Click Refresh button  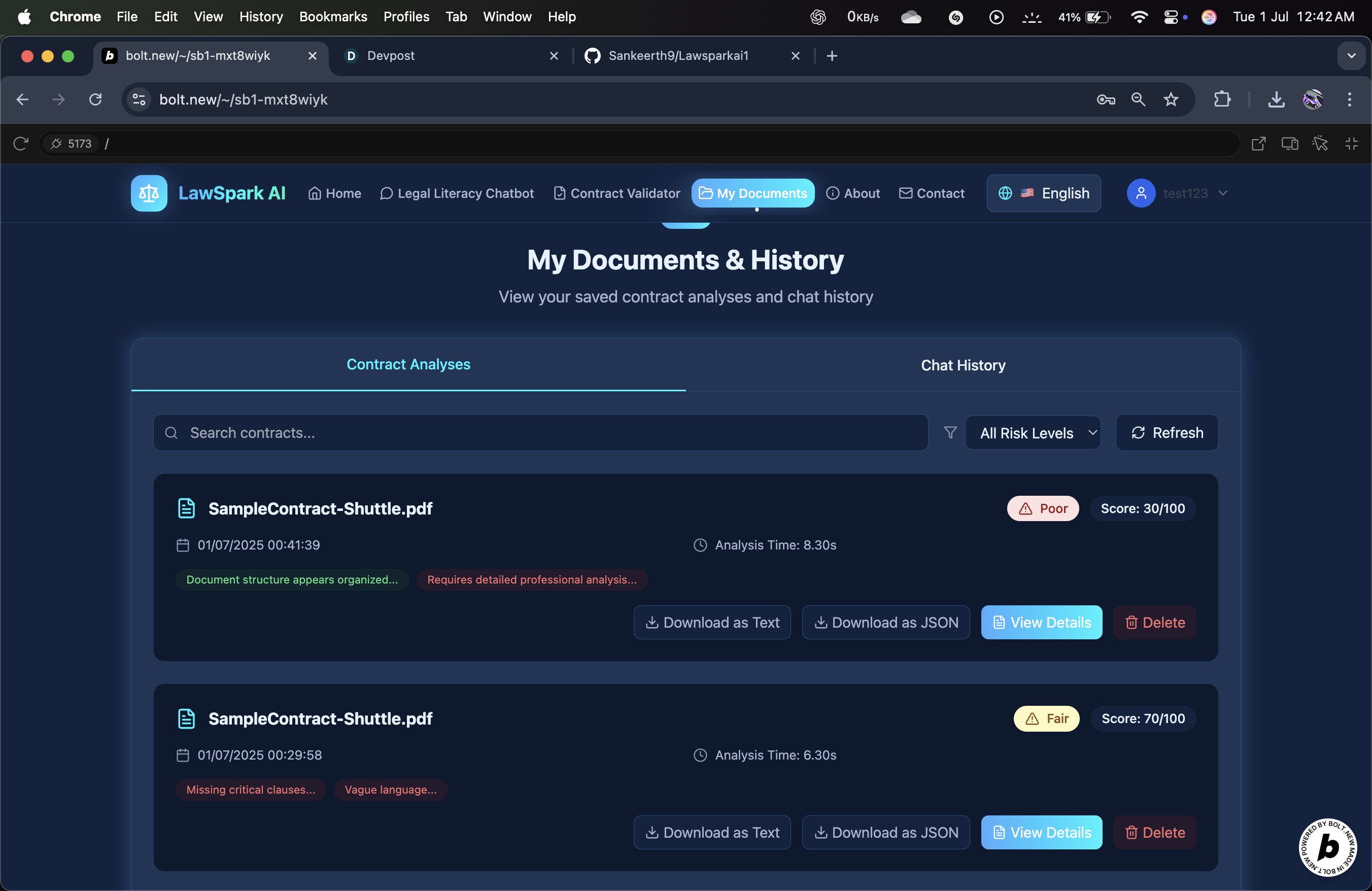click(x=1167, y=433)
